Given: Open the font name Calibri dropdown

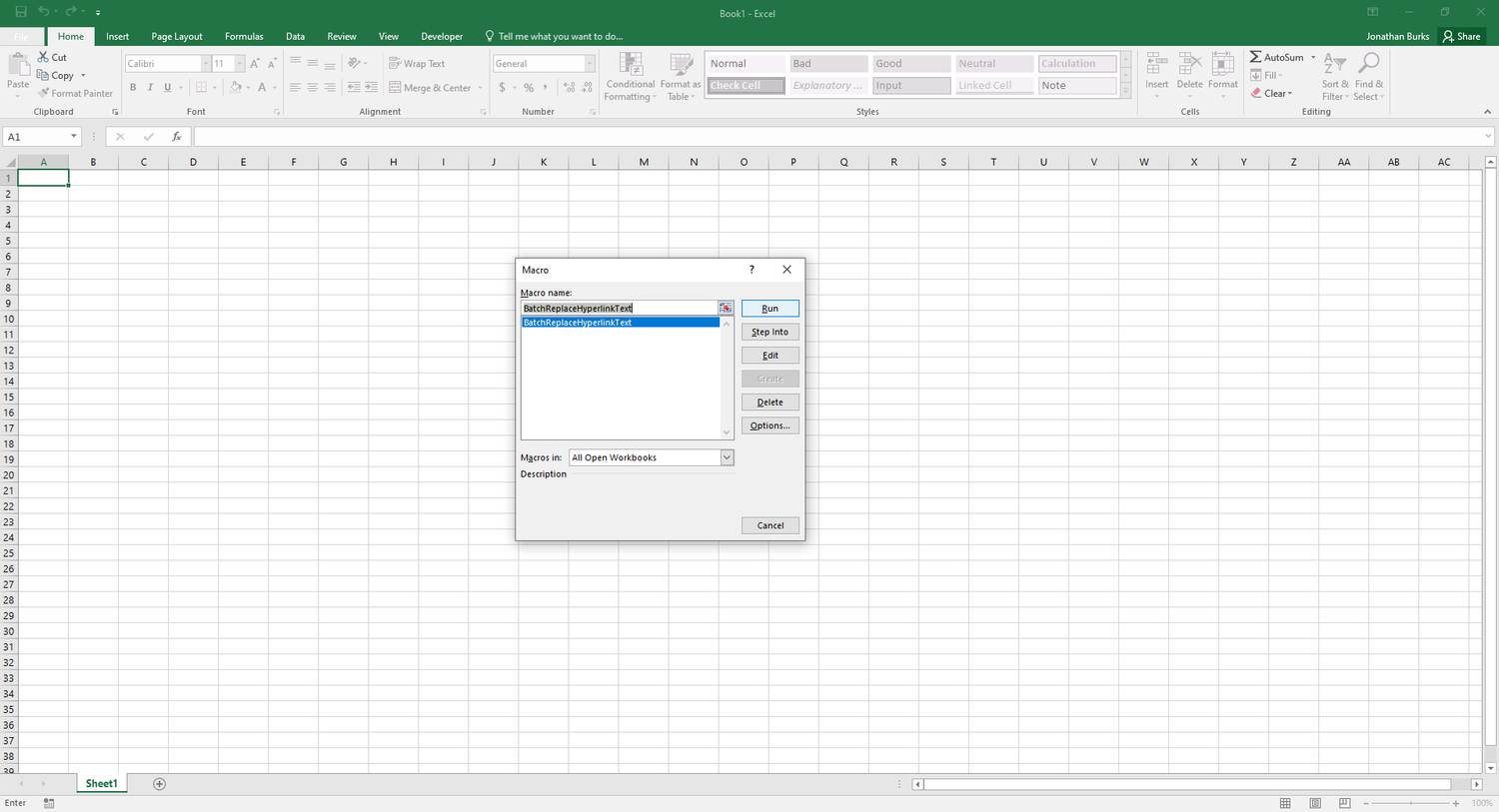Looking at the screenshot, I should click(206, 63).
